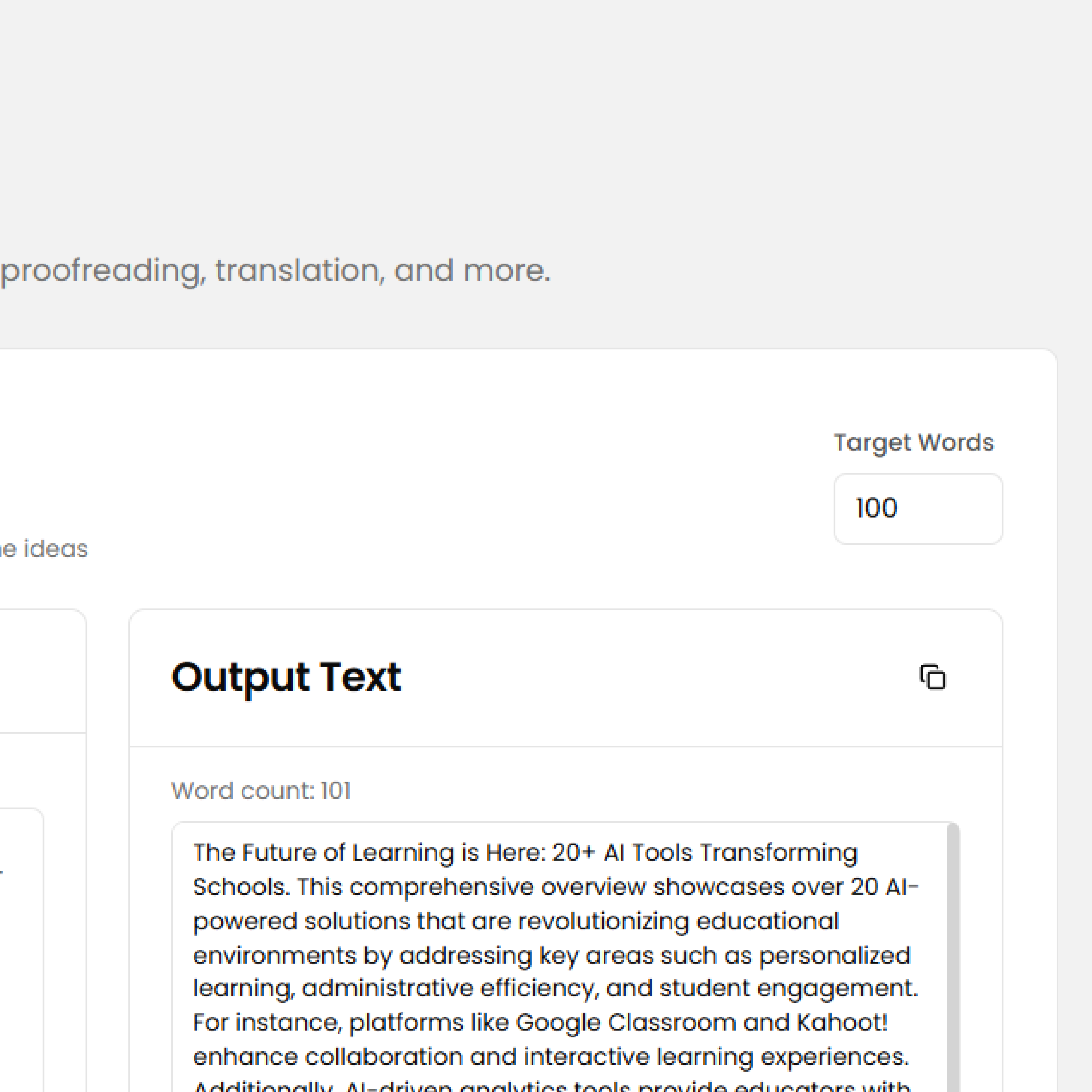1092x1092 pixels.
Task: Click 'AI Tools Transforming' in output title
Action: pyautogui.click(x=730, y=852)
